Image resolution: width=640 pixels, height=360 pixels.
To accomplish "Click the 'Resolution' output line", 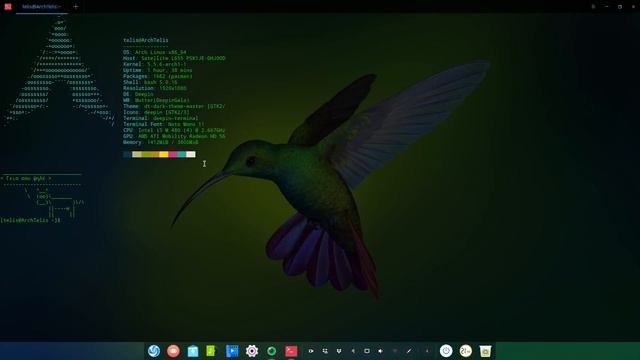I will [155, 88].
